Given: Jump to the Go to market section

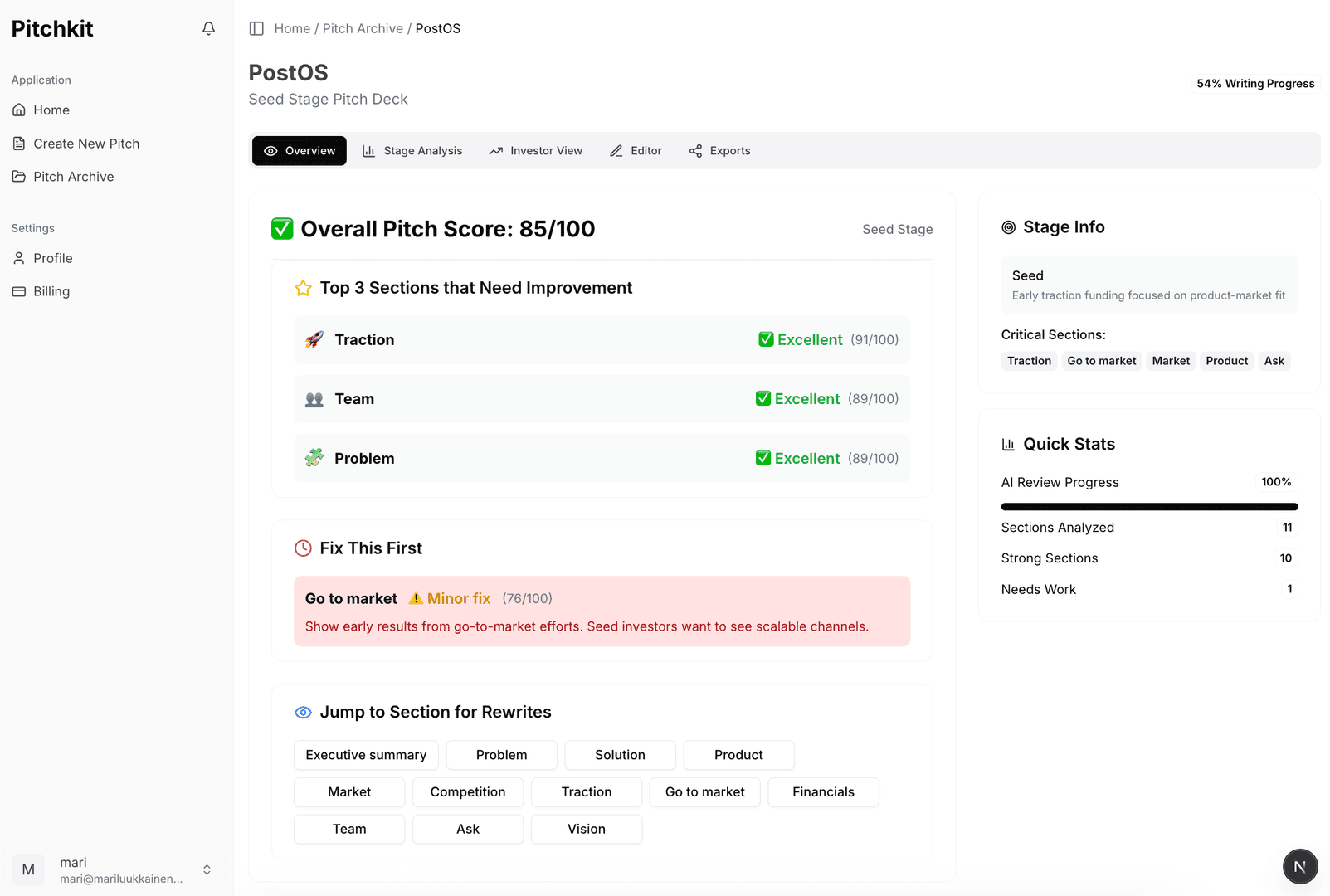Looking at the screenshot, I should (704, 791).
